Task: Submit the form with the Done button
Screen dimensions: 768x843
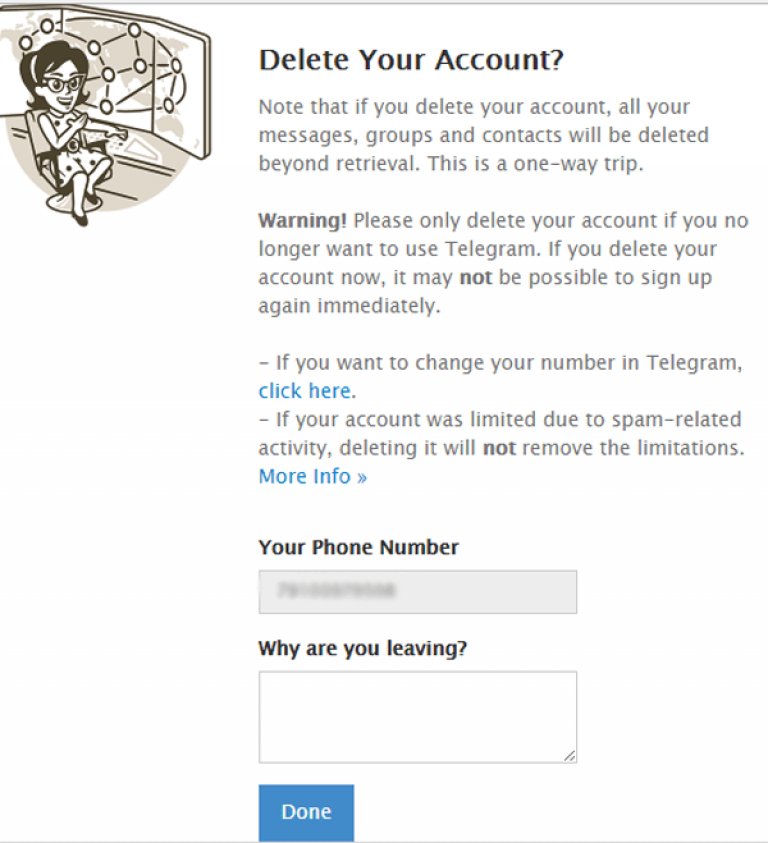Action: pyautogui.click(x=306, y=812)
